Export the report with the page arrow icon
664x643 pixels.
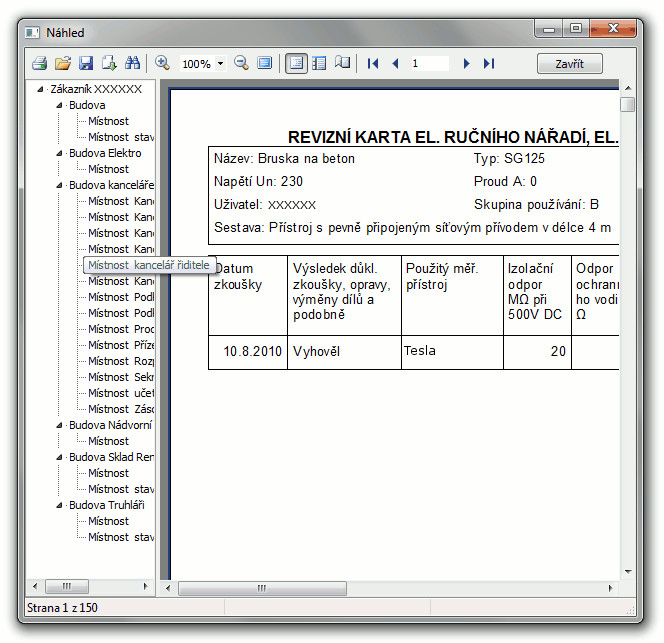109,64
